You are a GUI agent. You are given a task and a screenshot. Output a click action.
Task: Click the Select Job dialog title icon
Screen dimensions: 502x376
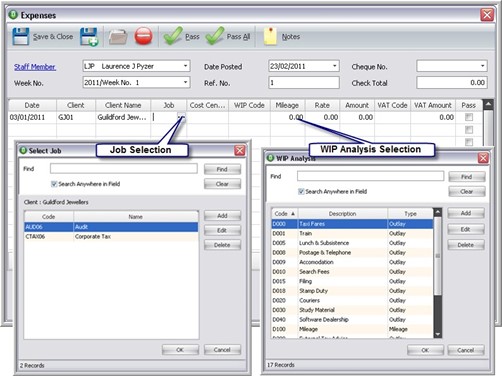(23, 150)
